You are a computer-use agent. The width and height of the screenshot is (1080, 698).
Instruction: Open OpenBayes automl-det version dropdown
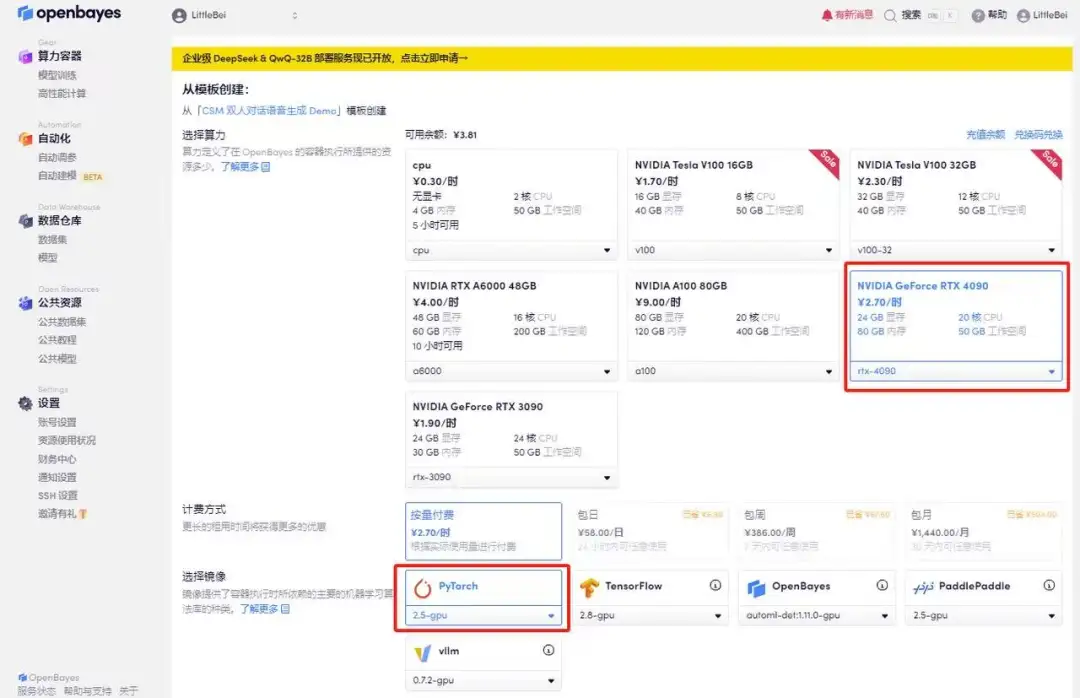click(x=817, y=615)
